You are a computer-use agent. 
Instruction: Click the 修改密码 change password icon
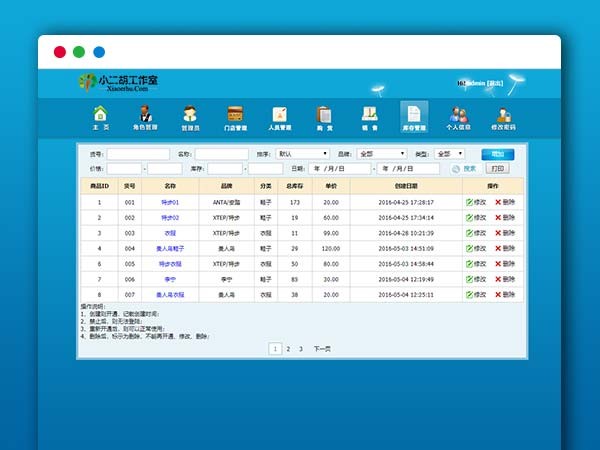pyautogui.click(x=503, y=117)
